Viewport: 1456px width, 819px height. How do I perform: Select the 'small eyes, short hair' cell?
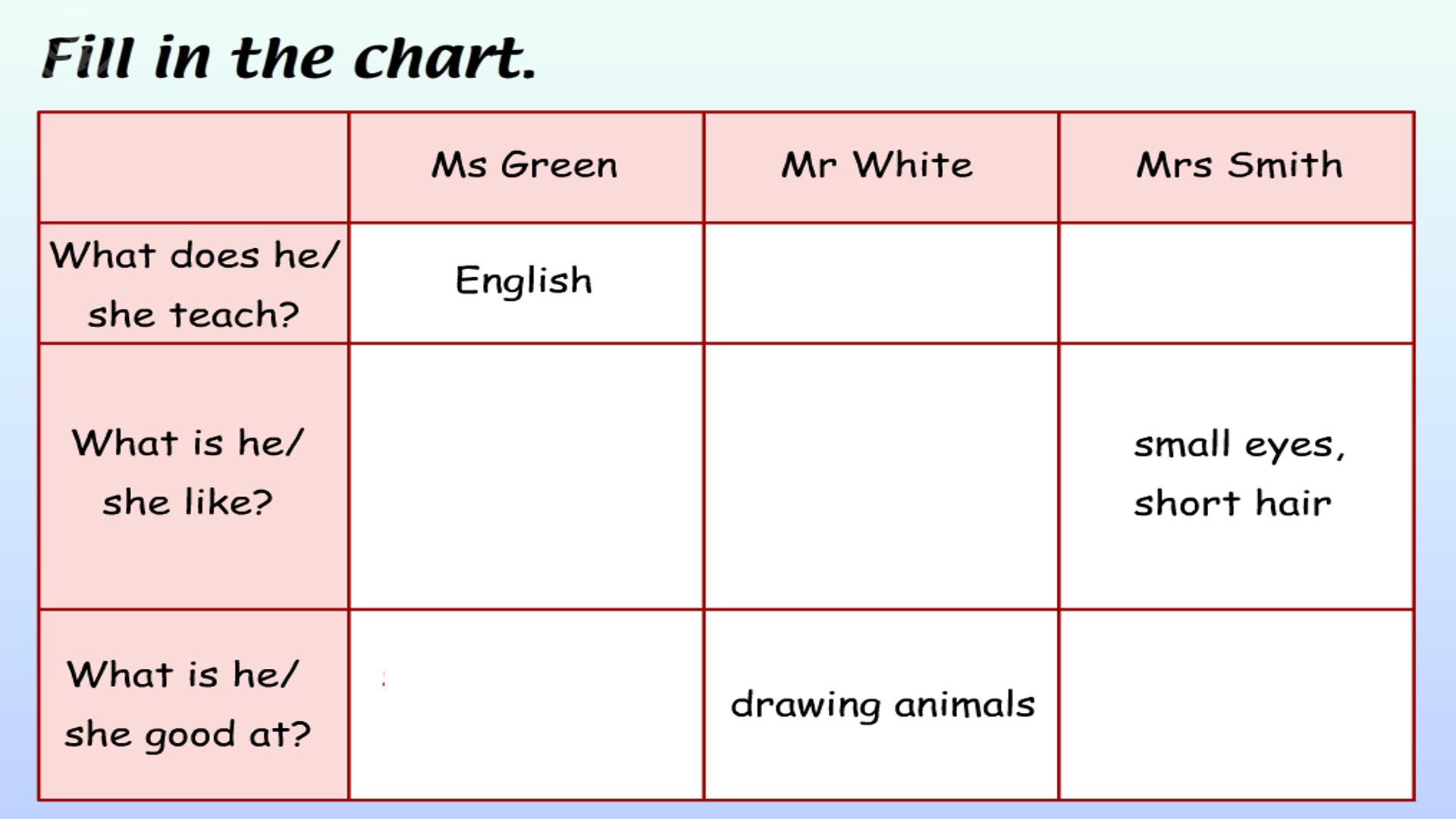1237,476
